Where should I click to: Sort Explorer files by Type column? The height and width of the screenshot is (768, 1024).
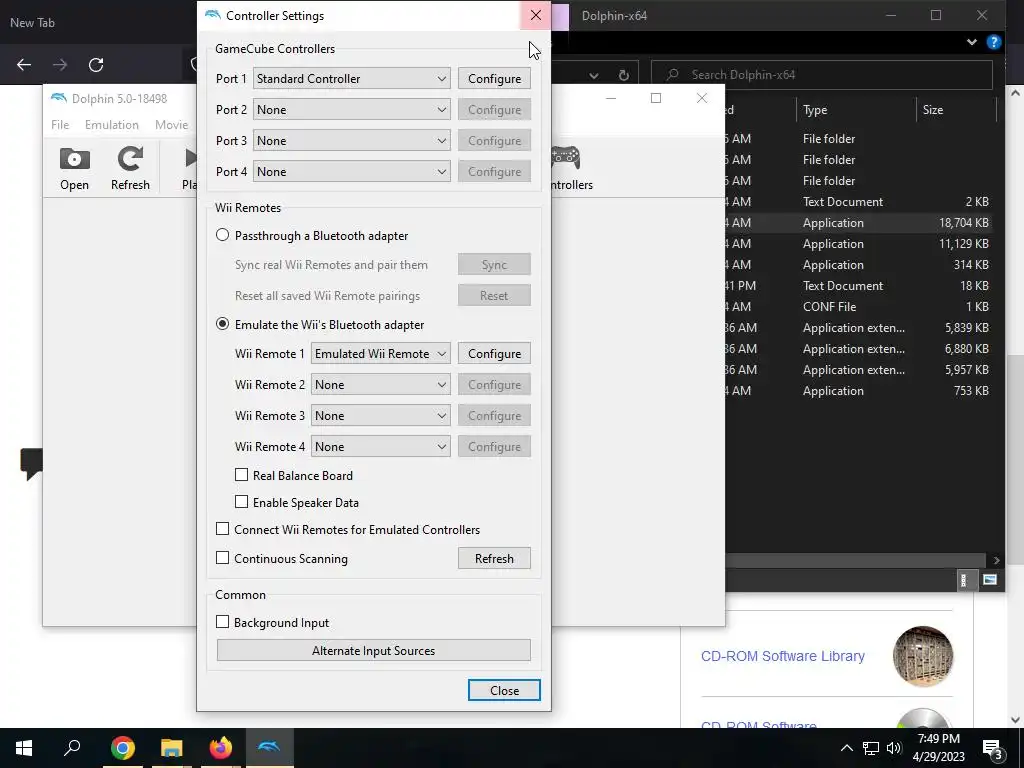coord(815,110)
